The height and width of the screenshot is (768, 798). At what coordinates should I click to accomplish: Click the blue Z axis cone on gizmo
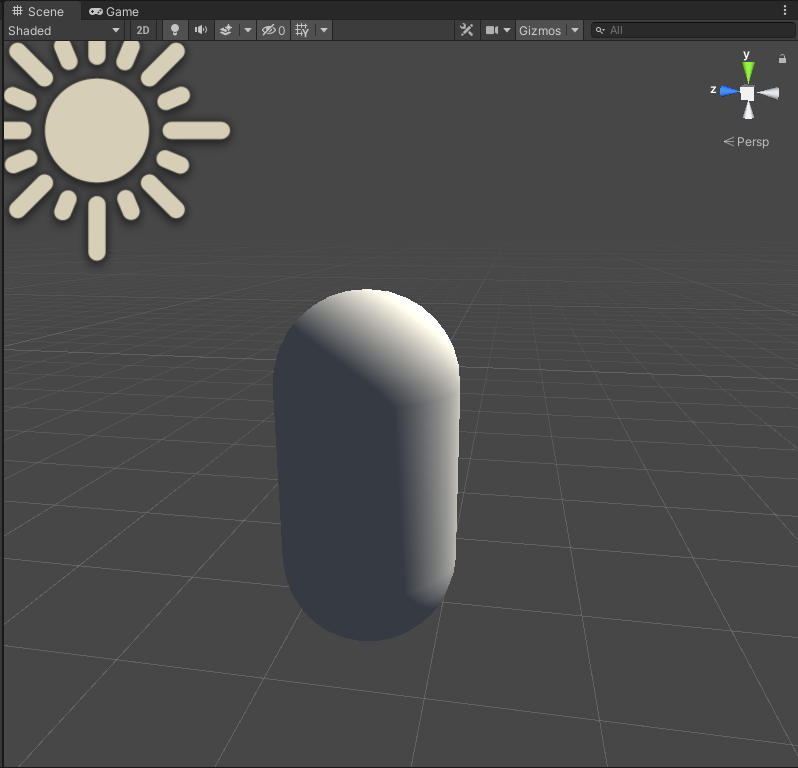click(x=729, y=92)
